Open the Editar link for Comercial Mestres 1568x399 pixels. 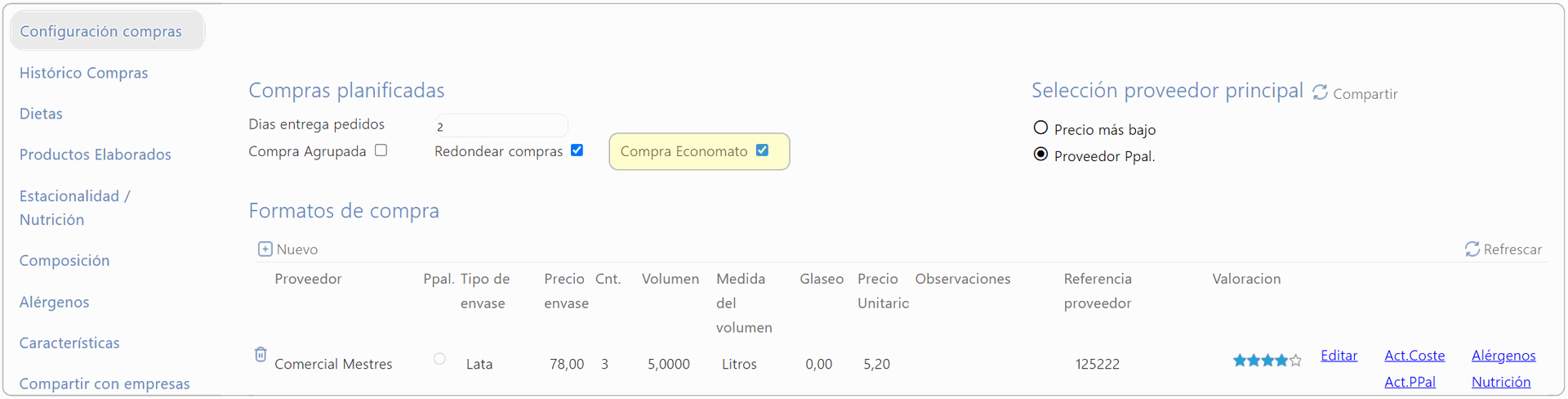tap(1339, 356)
